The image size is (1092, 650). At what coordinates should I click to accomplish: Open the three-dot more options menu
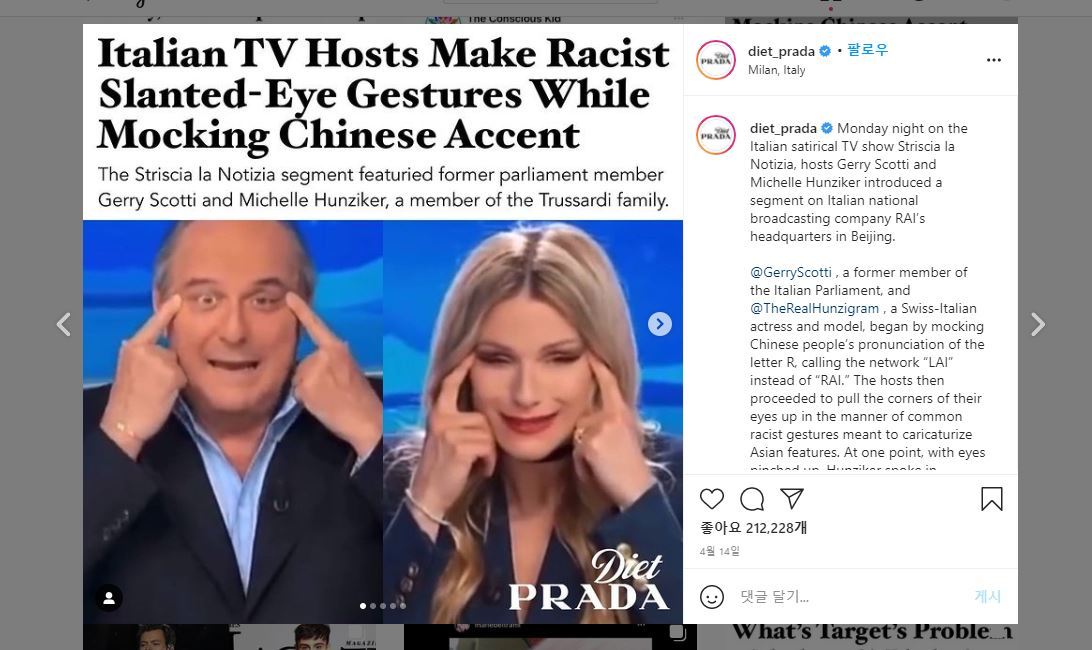[x=994, y=60]
